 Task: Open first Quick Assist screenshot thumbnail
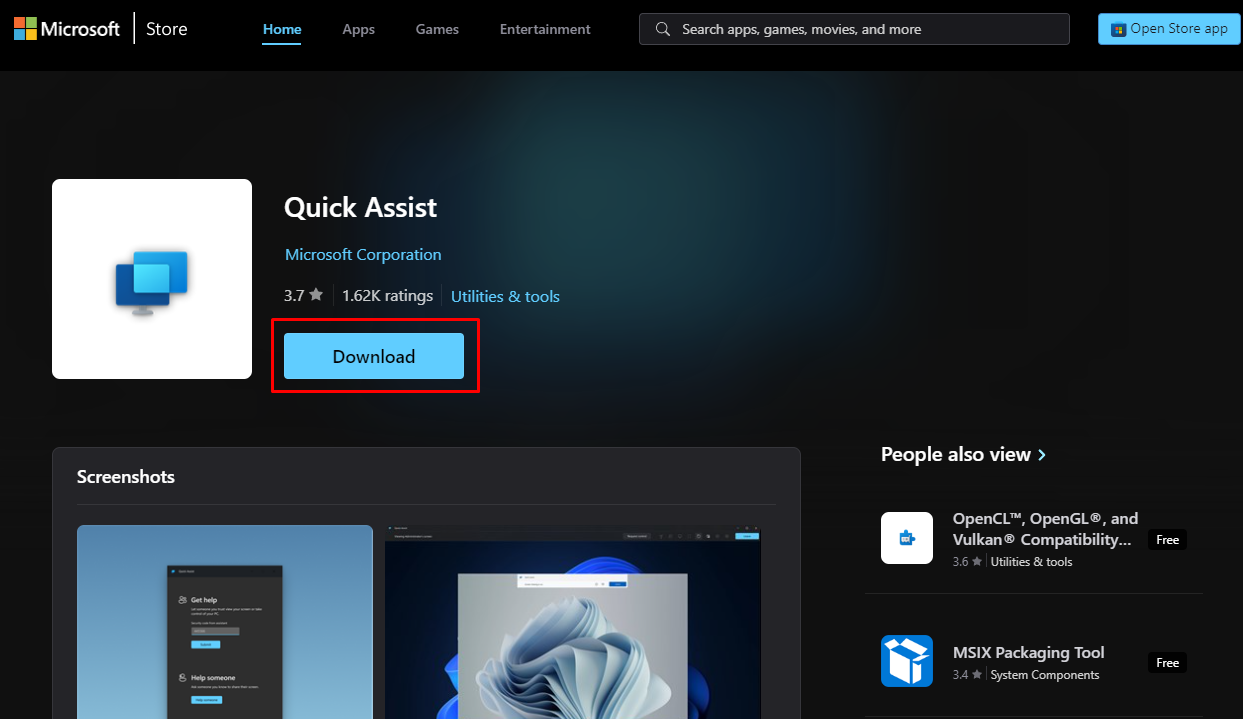click(225, 622)
